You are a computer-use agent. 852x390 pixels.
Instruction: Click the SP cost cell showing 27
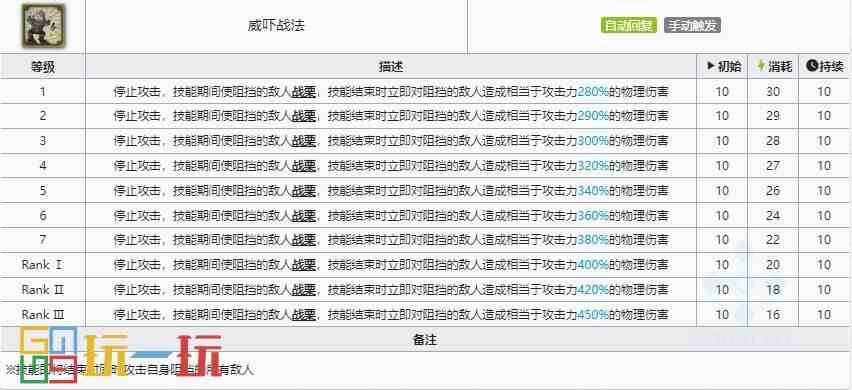(773, 166)
